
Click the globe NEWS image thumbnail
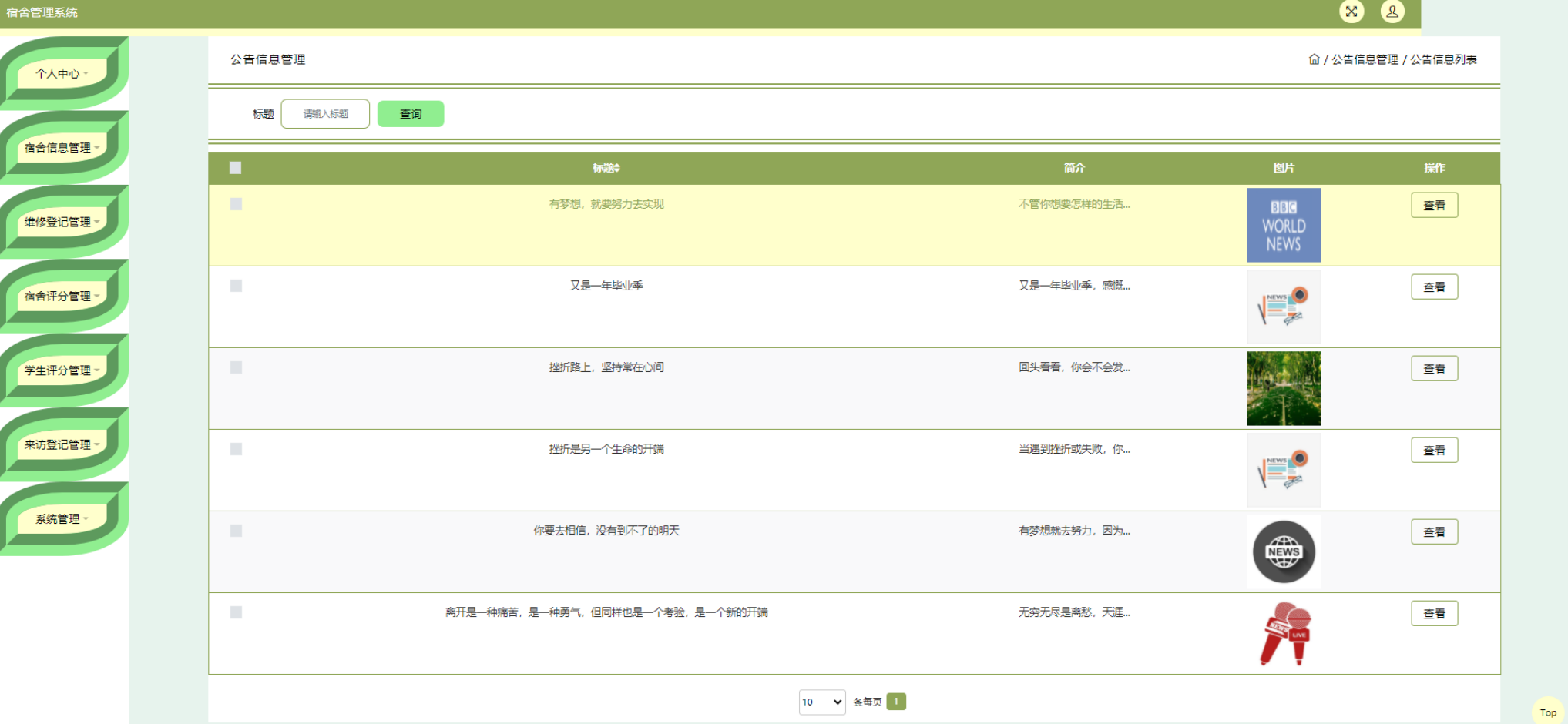pyautogui.click(x=1284, y=551)
